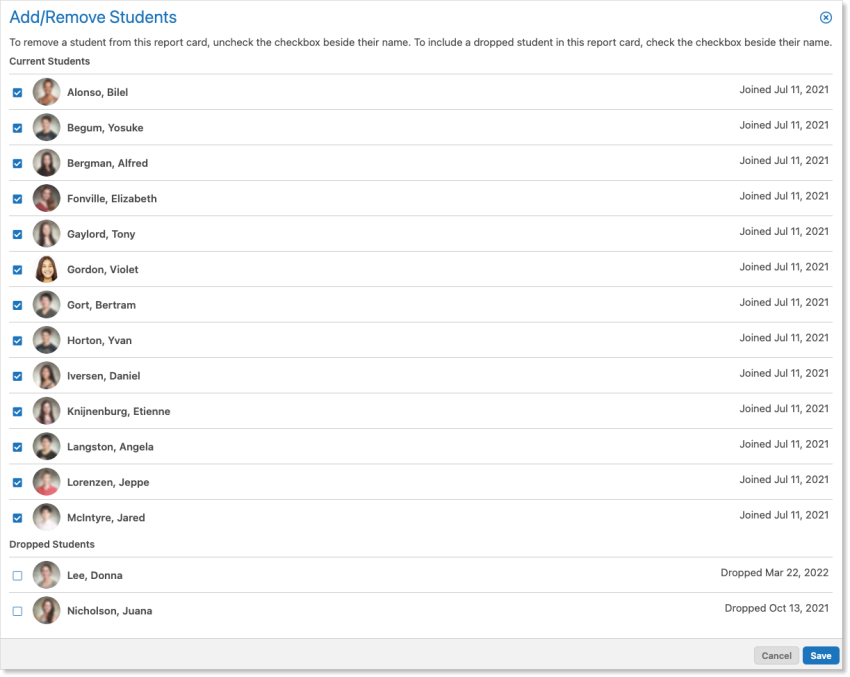
Task: Remove Gaylord, Tony via checkbox
Action: [17, 234]
